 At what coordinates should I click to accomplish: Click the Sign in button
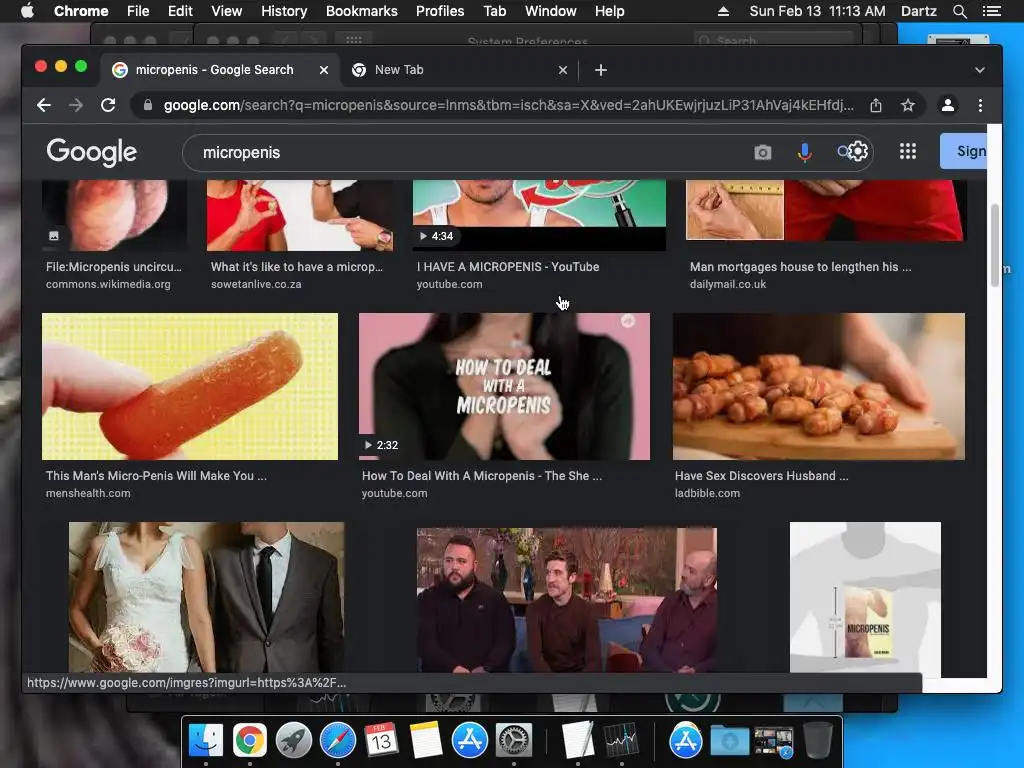click(x=965, y=152)
